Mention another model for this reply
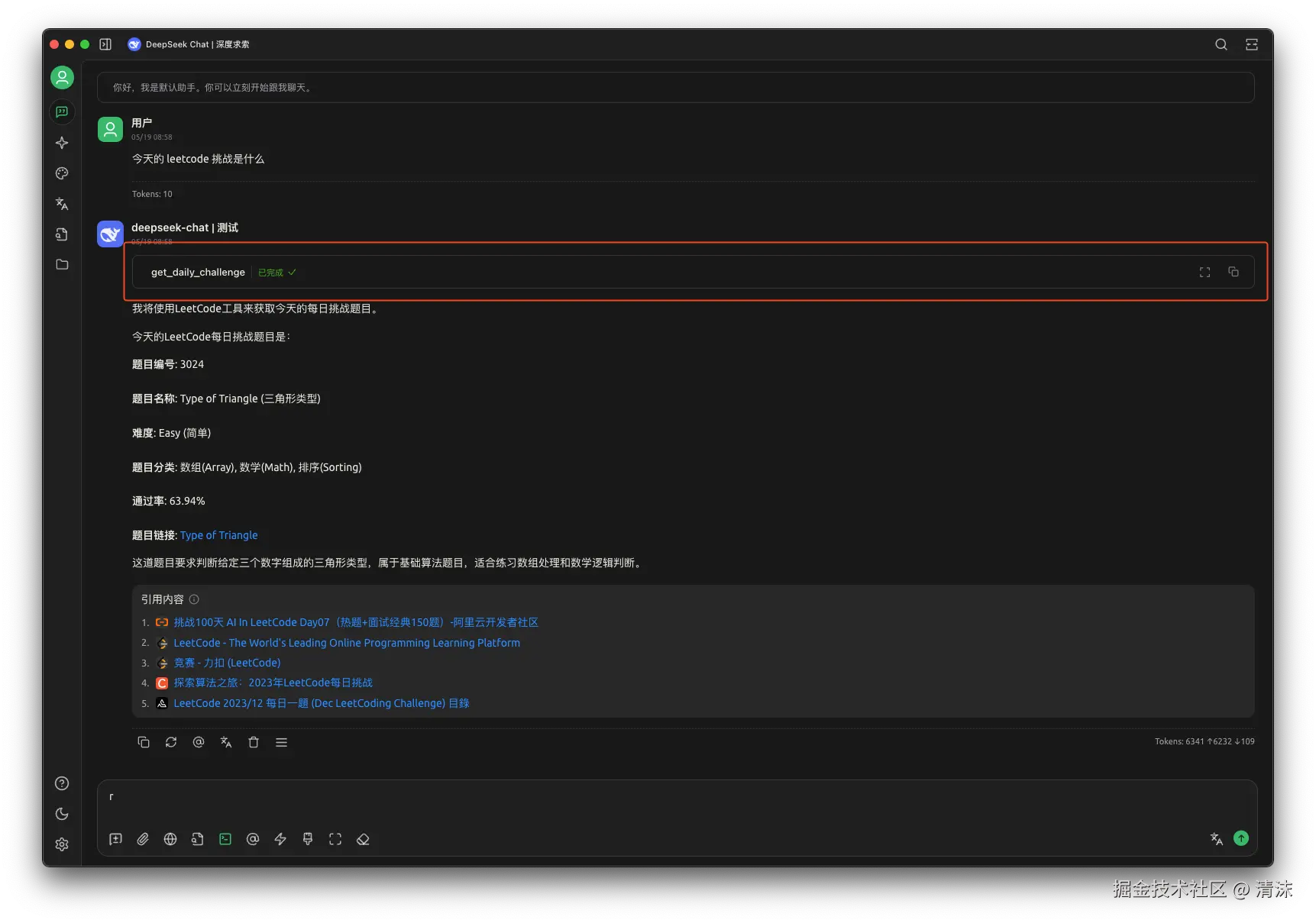 (199, 742)
